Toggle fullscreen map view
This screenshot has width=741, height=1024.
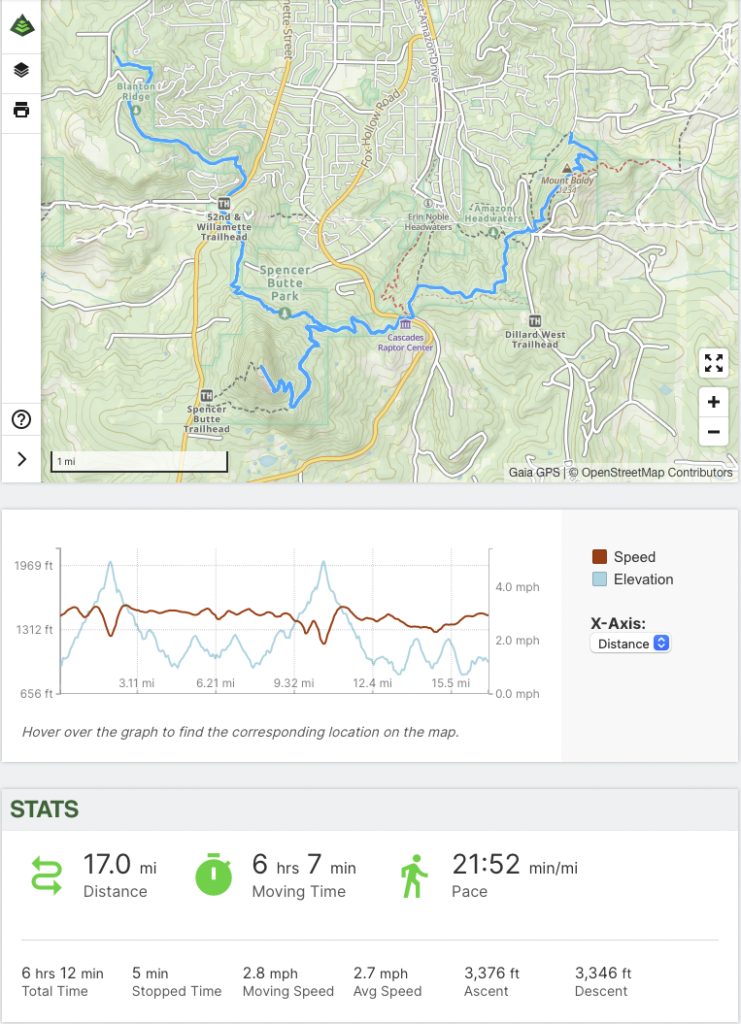click(x=713, y=363)
